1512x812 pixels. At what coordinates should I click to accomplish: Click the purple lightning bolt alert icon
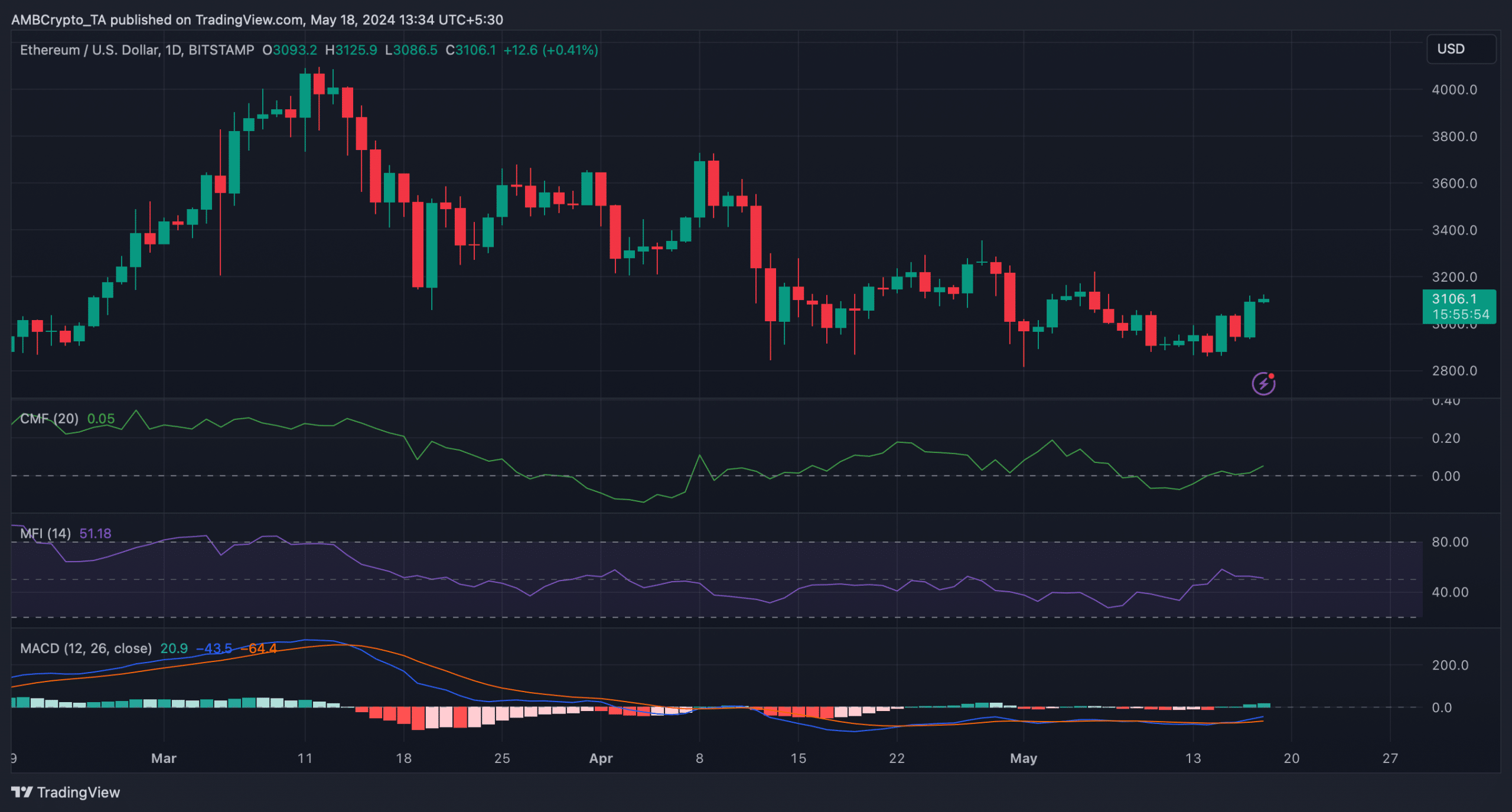click(1263, 384)
